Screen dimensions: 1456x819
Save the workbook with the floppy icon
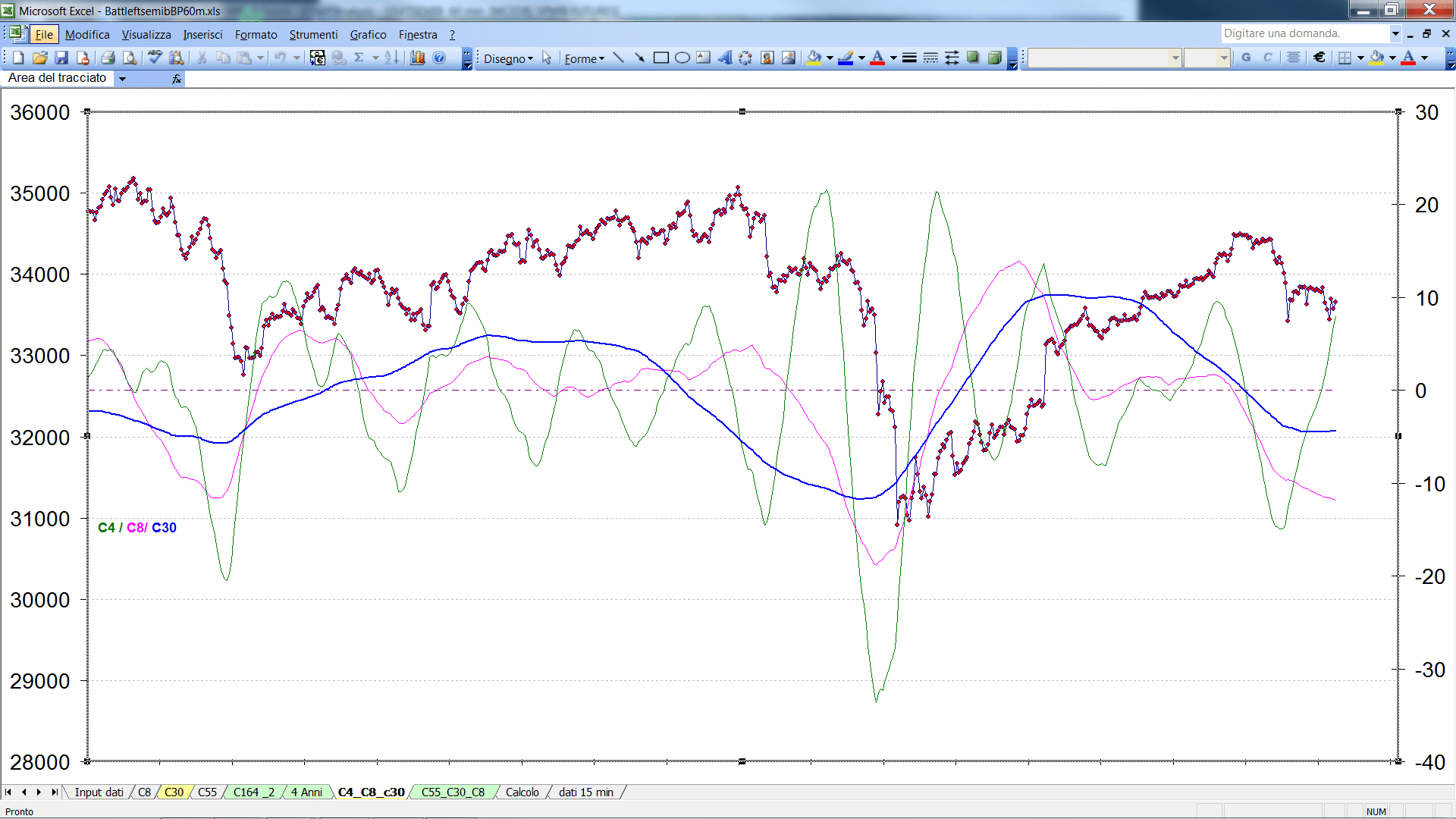pos(61,58)
